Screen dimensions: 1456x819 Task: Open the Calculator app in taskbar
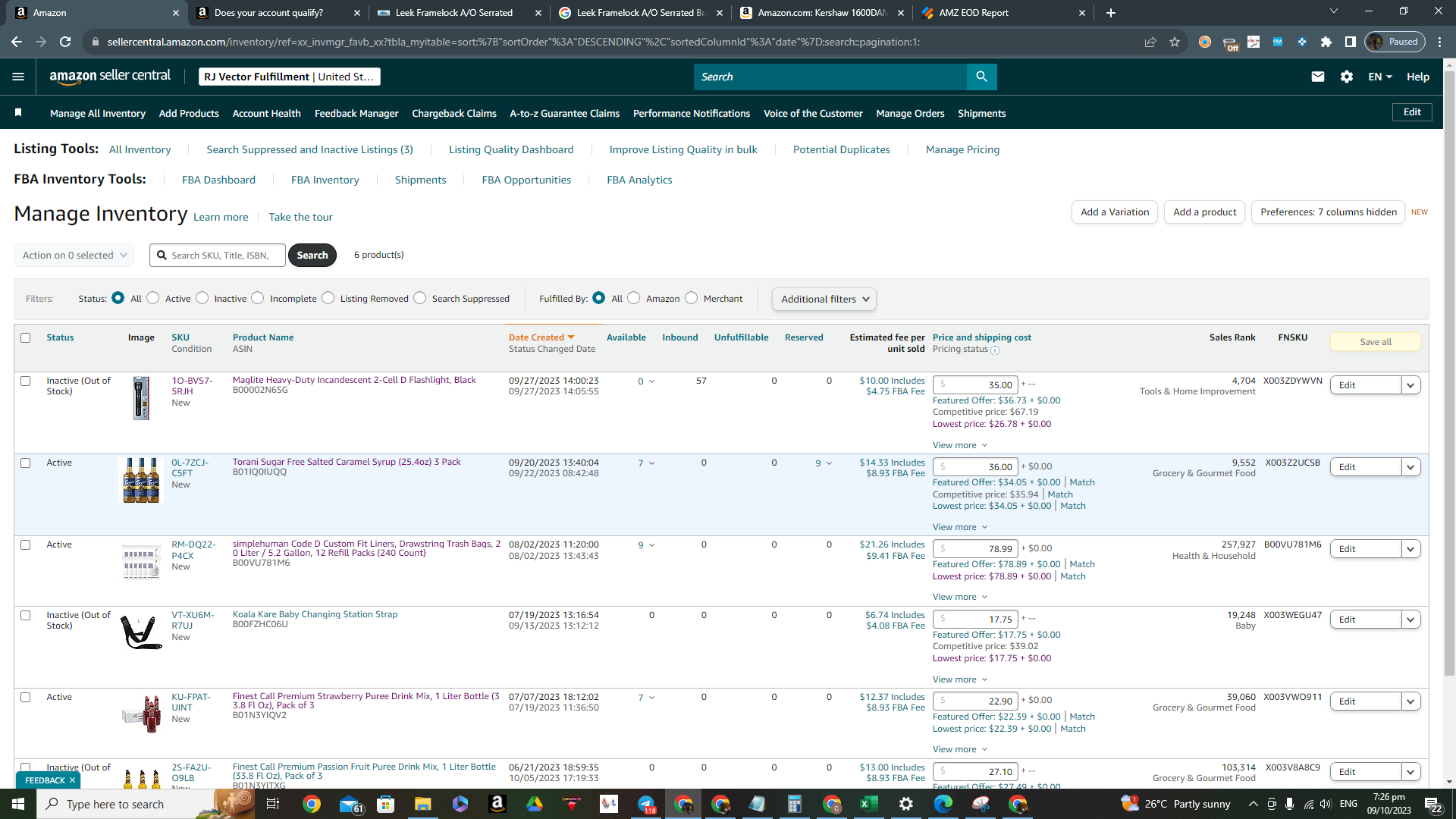(x=795, y=804)
